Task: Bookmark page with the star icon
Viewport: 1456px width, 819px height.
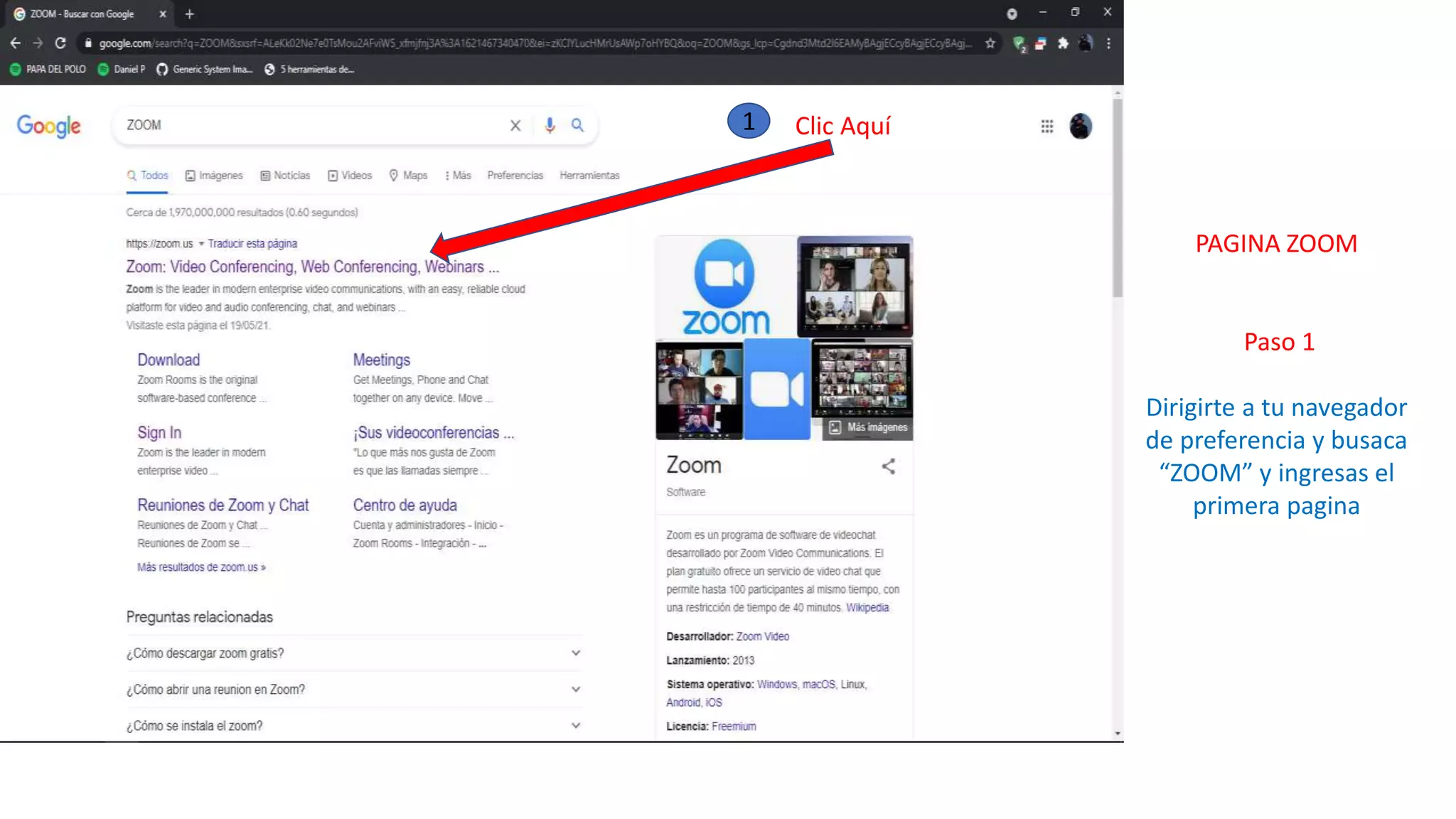Action: point(990,43)
